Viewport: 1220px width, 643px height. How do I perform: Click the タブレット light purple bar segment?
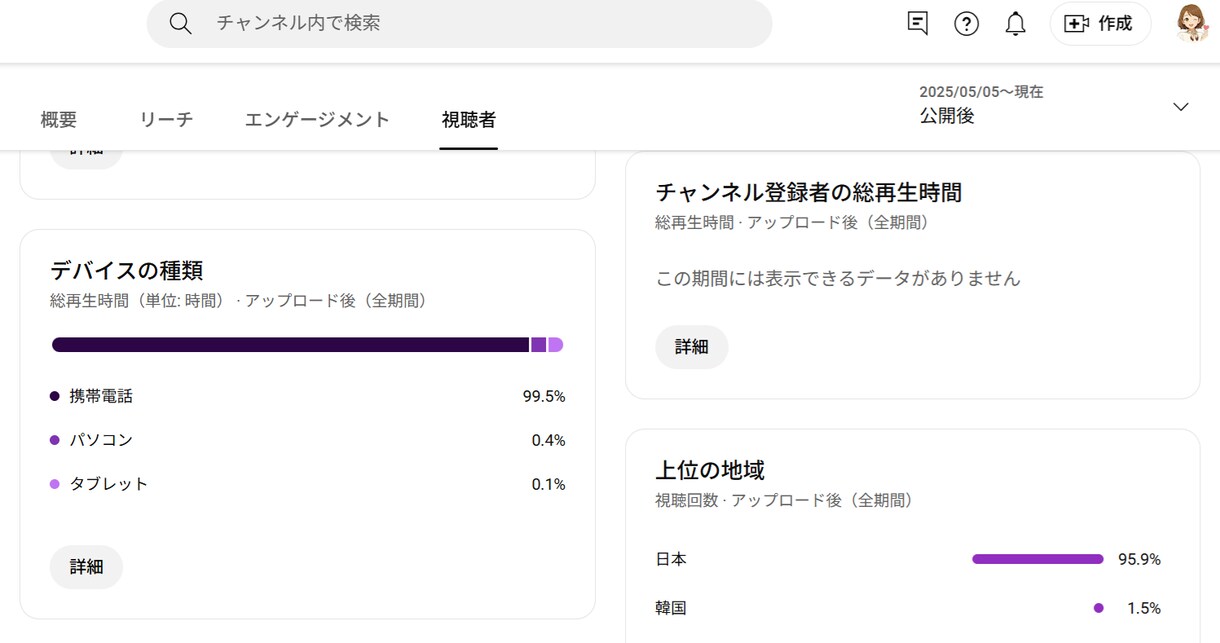pos(556,345)
